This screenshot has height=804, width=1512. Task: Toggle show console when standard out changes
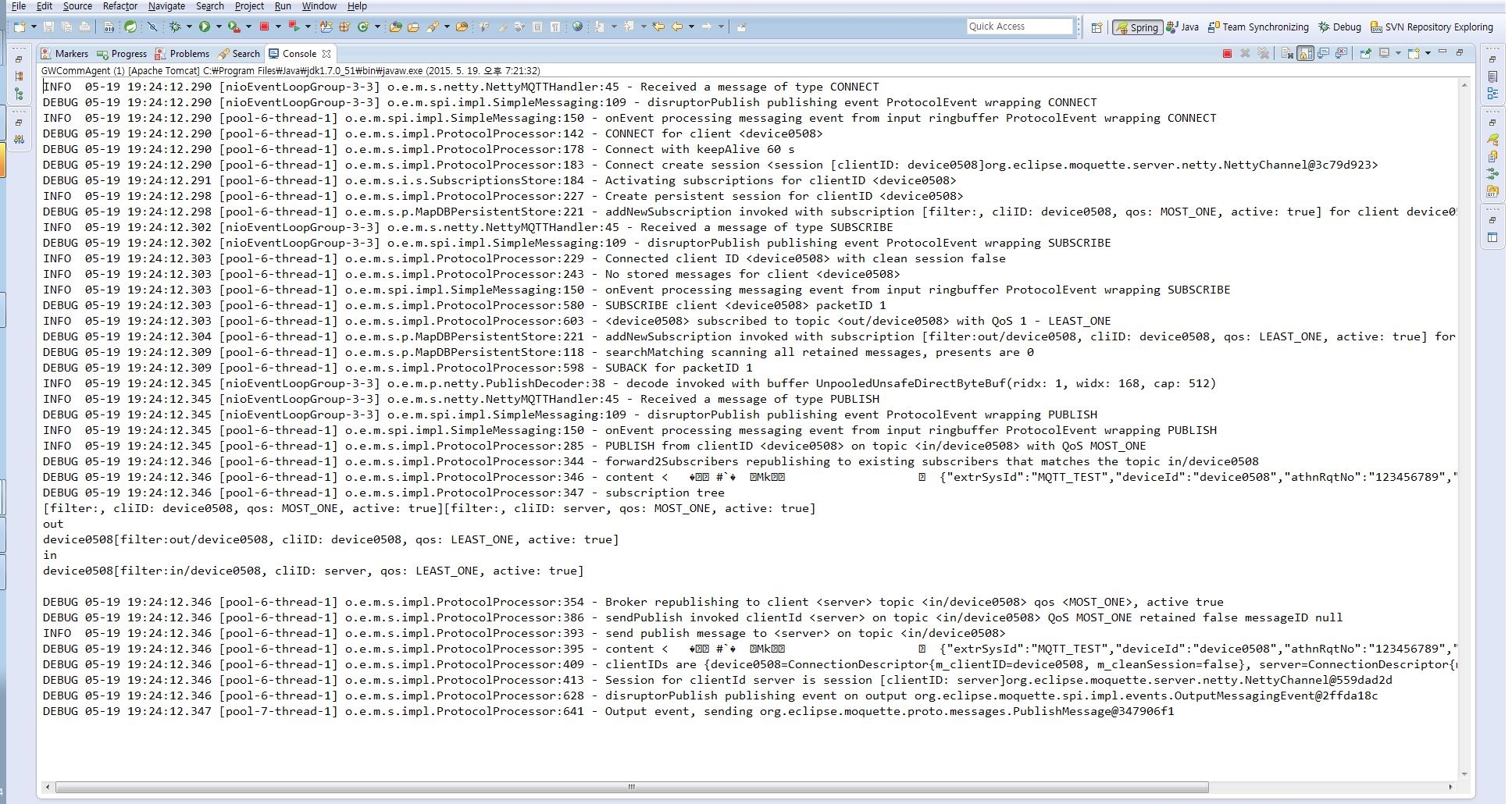(x=1324, y=54)
